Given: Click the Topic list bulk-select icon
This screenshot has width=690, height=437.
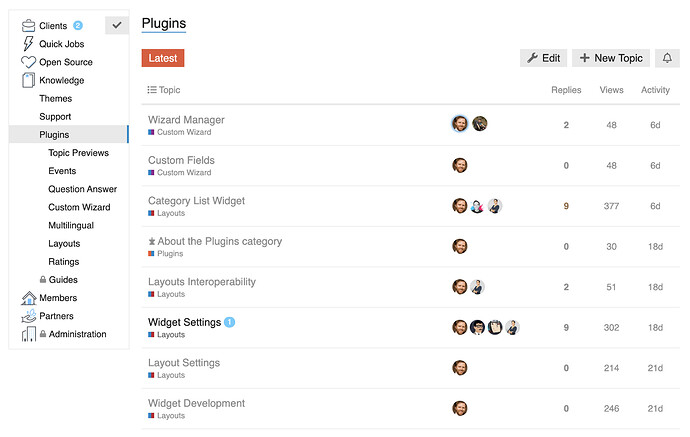Looking at the screenshot, I should (x=152, y=90).
